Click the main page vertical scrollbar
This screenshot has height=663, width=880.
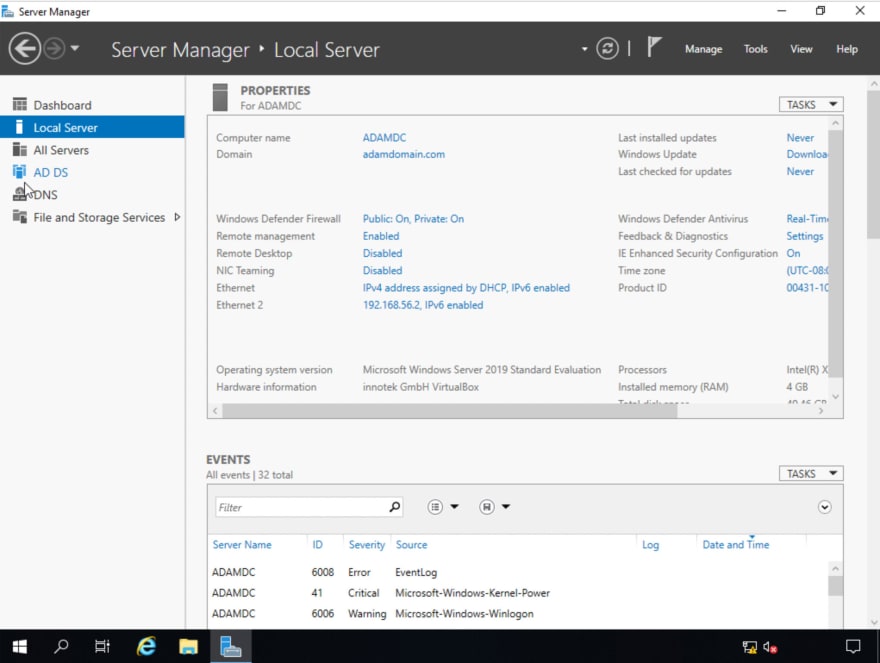coord(873,164)
